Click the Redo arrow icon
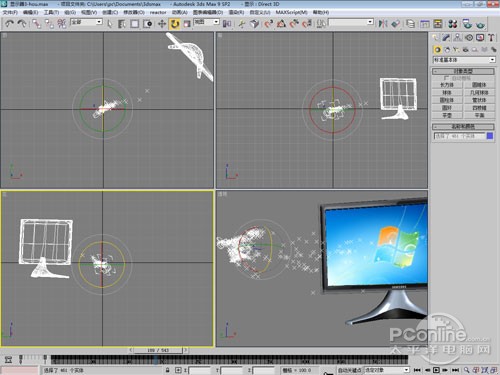Image resolution: width=500 pixels, height=375 pixels. click(22, 24)
